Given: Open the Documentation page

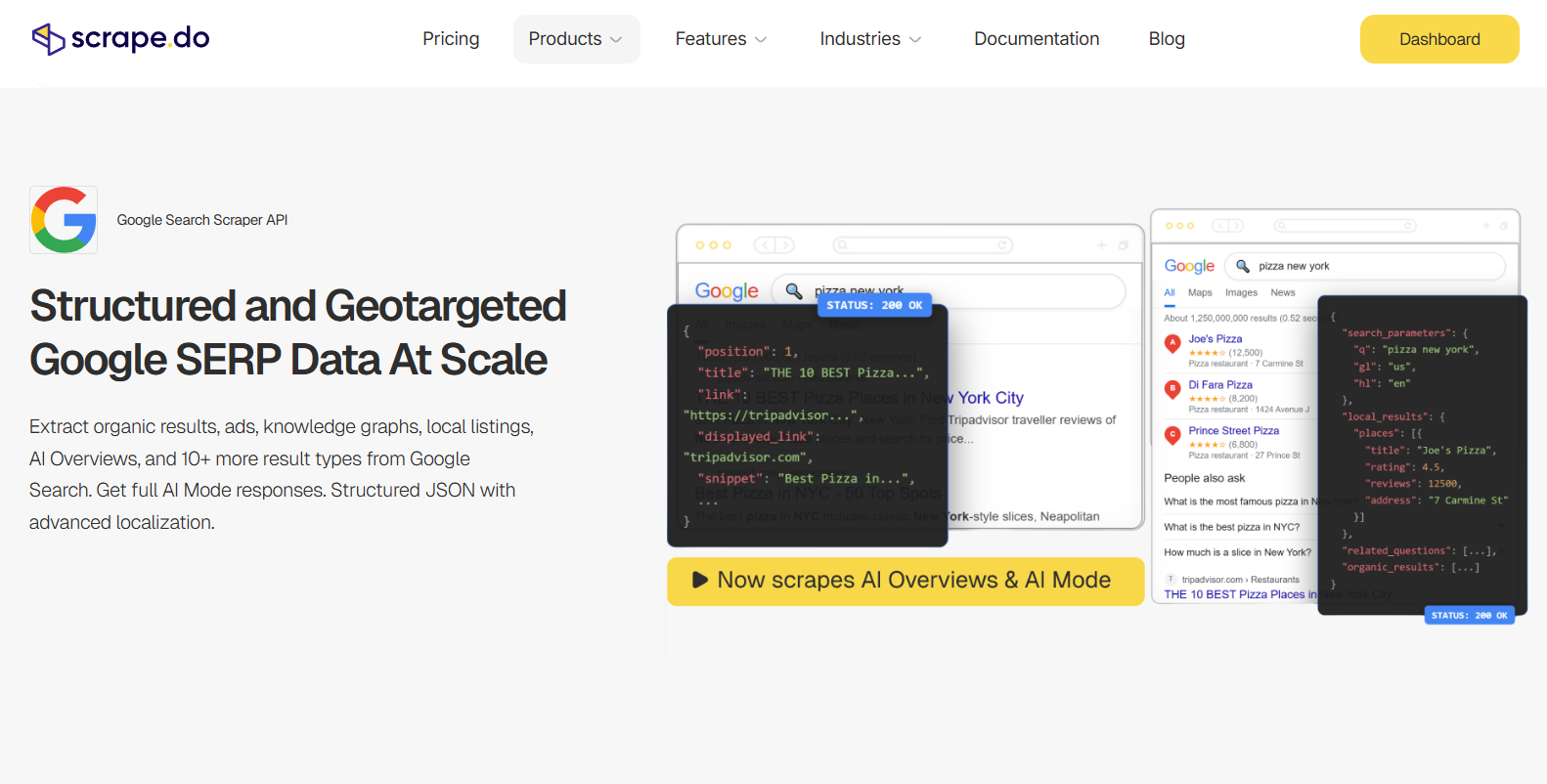Looking at the screenshot, I should (x=1037, y=39).
